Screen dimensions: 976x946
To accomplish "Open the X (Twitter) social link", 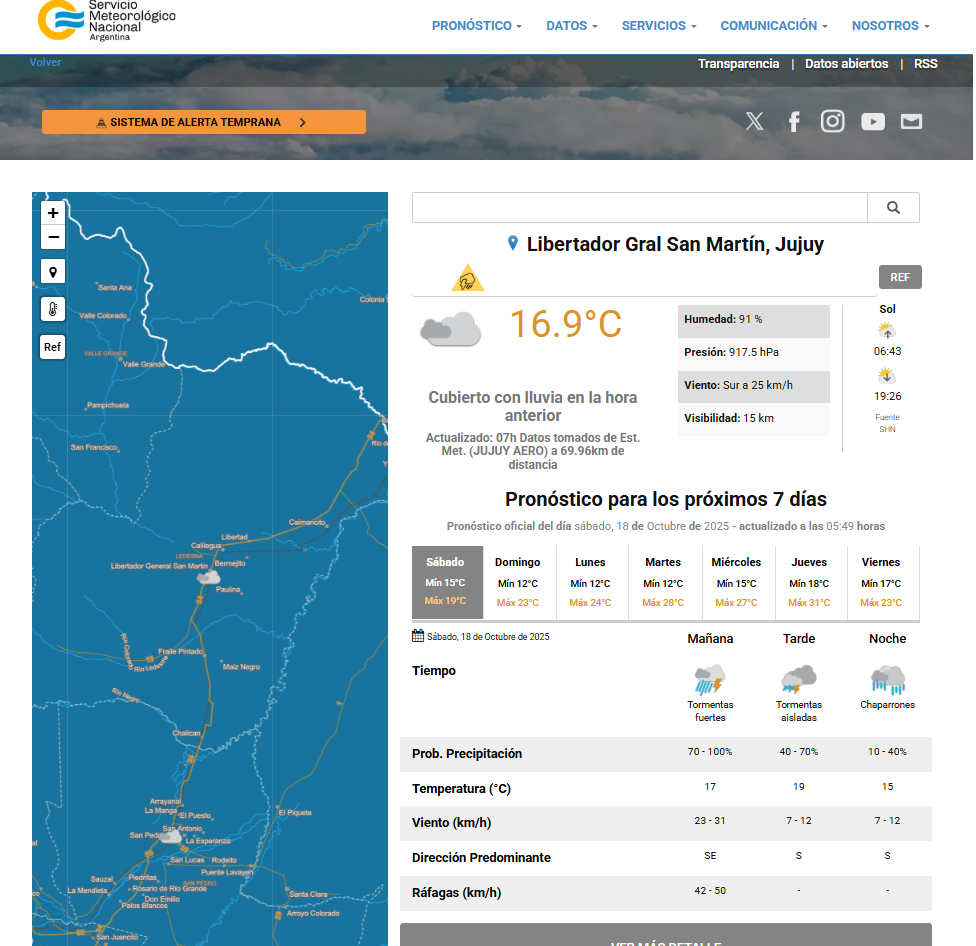I will tap(754, 122).
